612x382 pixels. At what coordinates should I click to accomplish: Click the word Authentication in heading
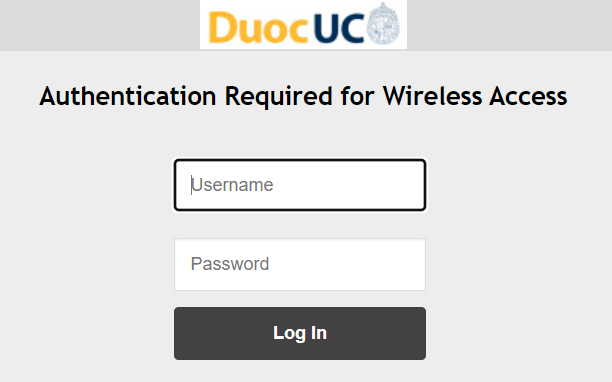[x=128, y=96]
